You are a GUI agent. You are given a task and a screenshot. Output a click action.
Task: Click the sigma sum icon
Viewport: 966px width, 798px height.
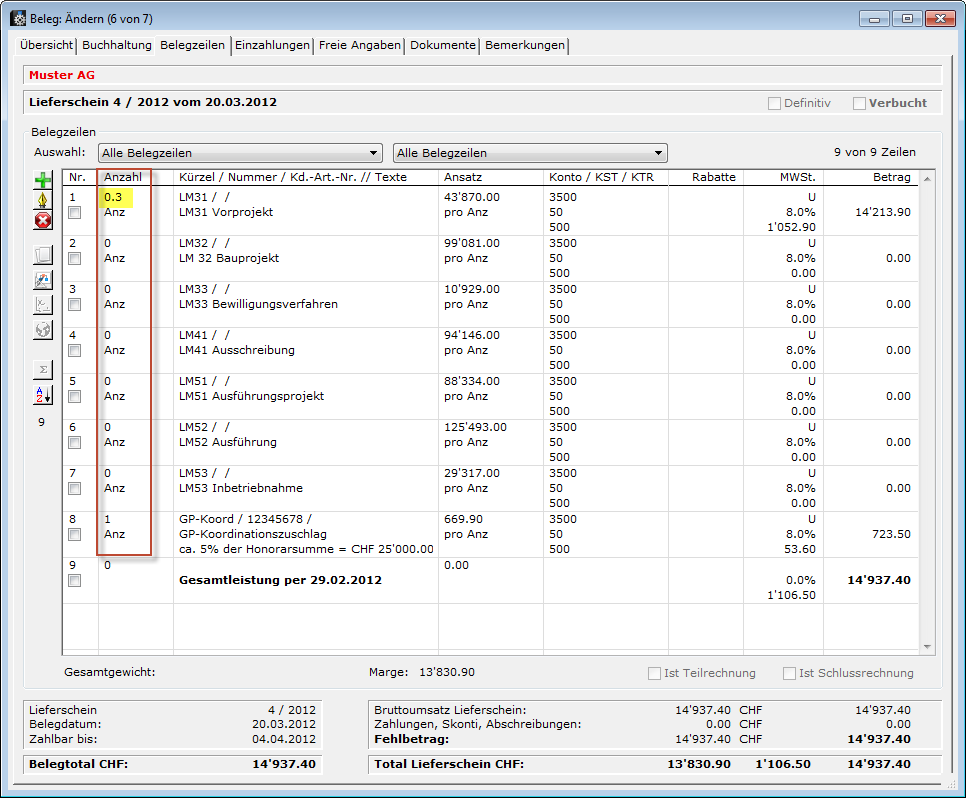click(43, 370)
